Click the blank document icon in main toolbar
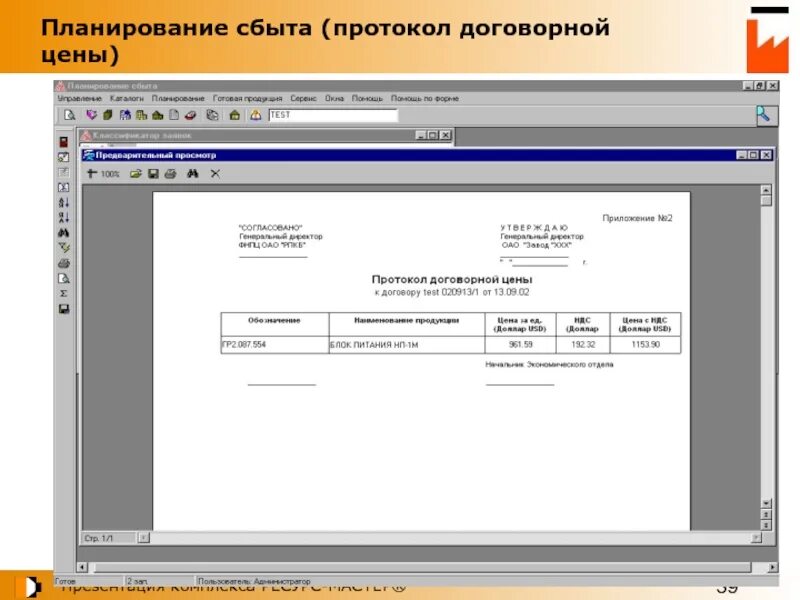This screenshot has width=800, height=600. [x=174, y=115]
